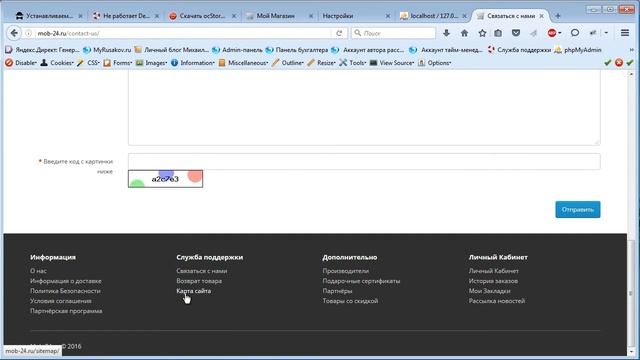The image size is (640, 360).
Task: Click the site info icon in address bar
Action: [x=28, y=33]
